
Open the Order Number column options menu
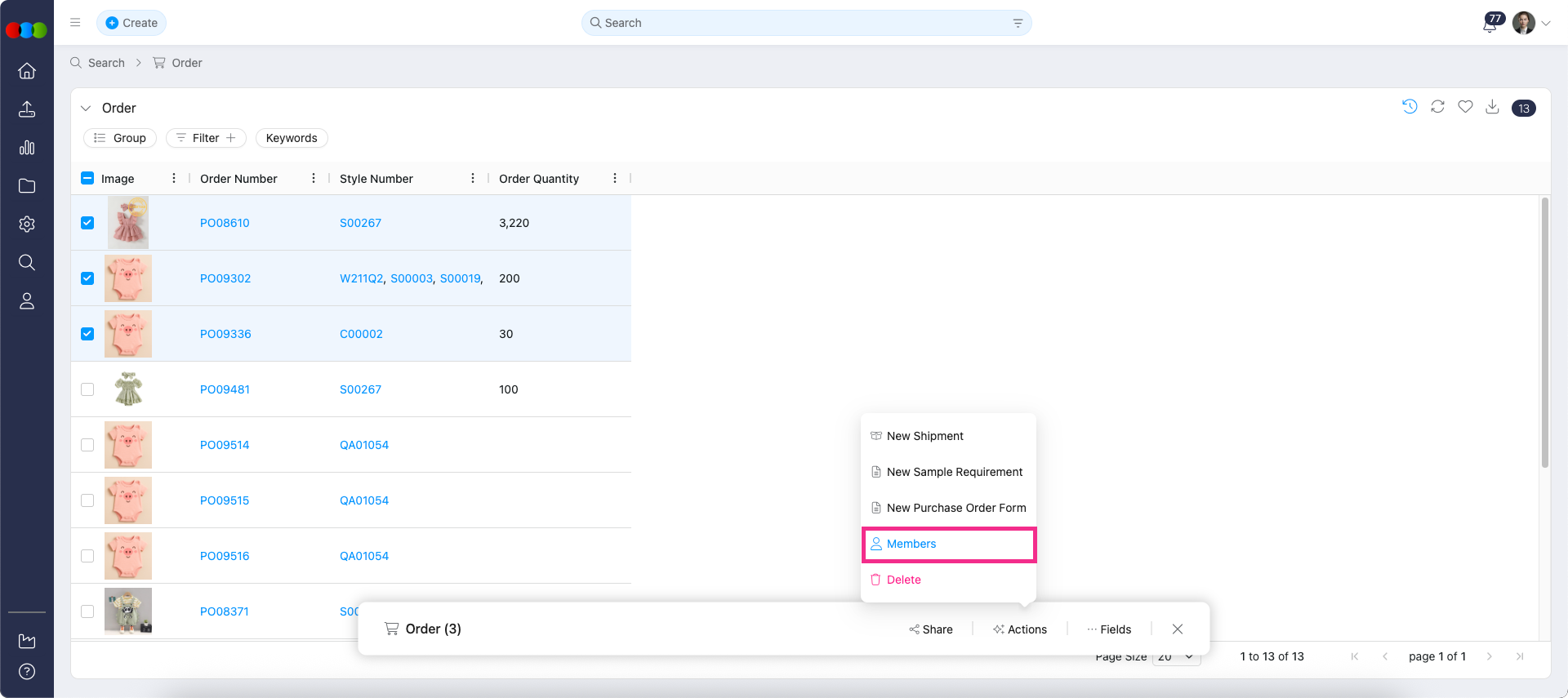click(x=314, y=178)
